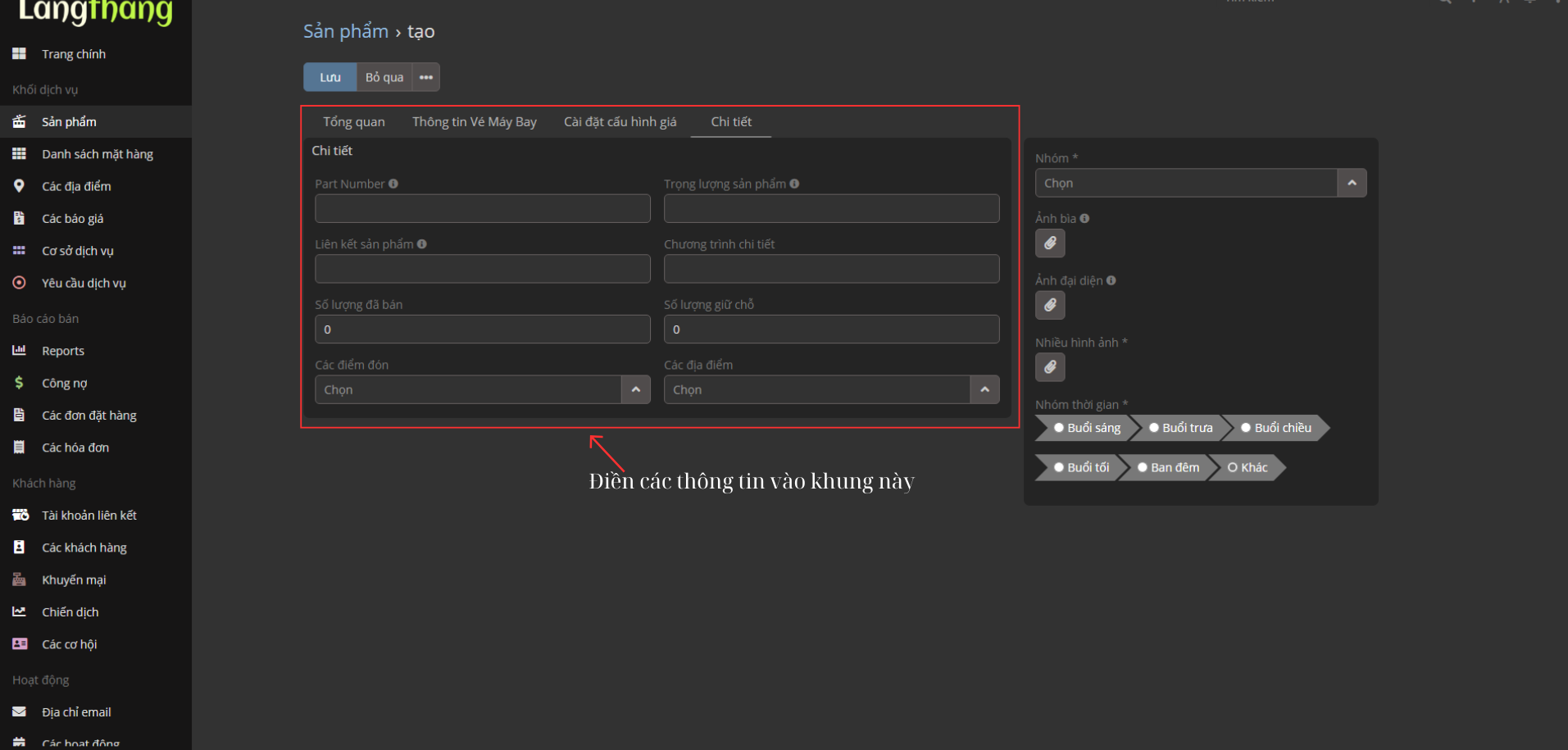Open the Cài đặt cấu hình giá tab

[620, 121]
